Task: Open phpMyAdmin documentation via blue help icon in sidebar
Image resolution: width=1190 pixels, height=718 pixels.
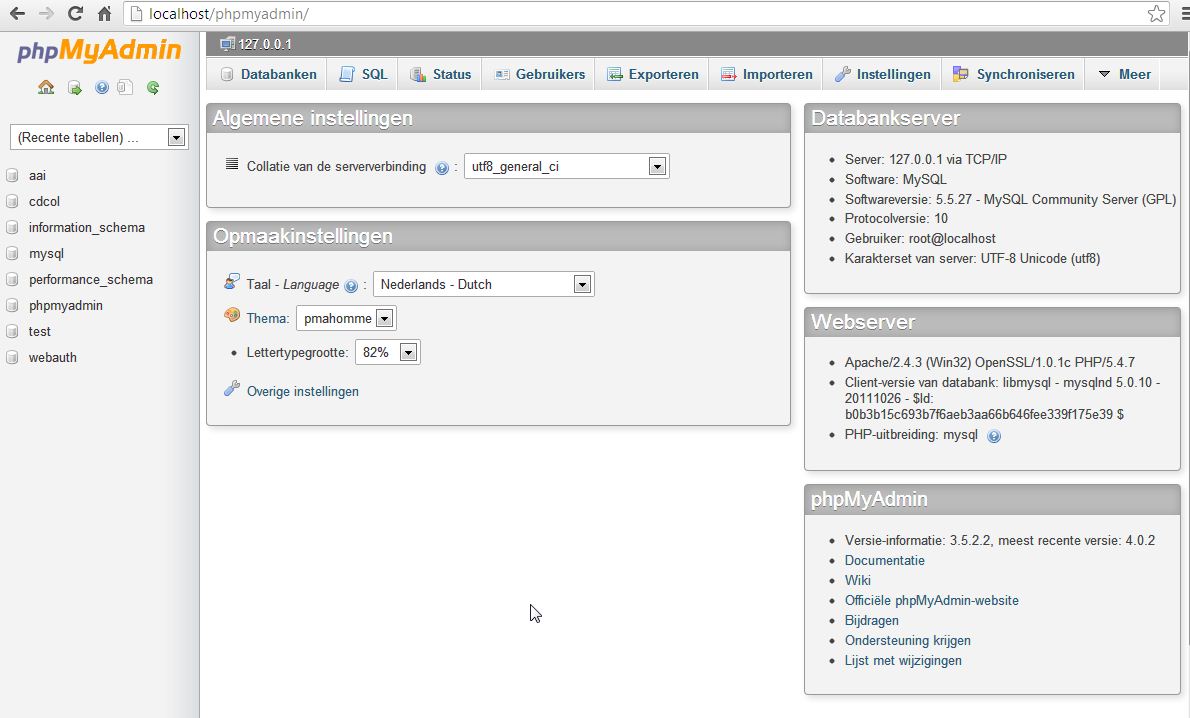Action: tap(102, 87)
